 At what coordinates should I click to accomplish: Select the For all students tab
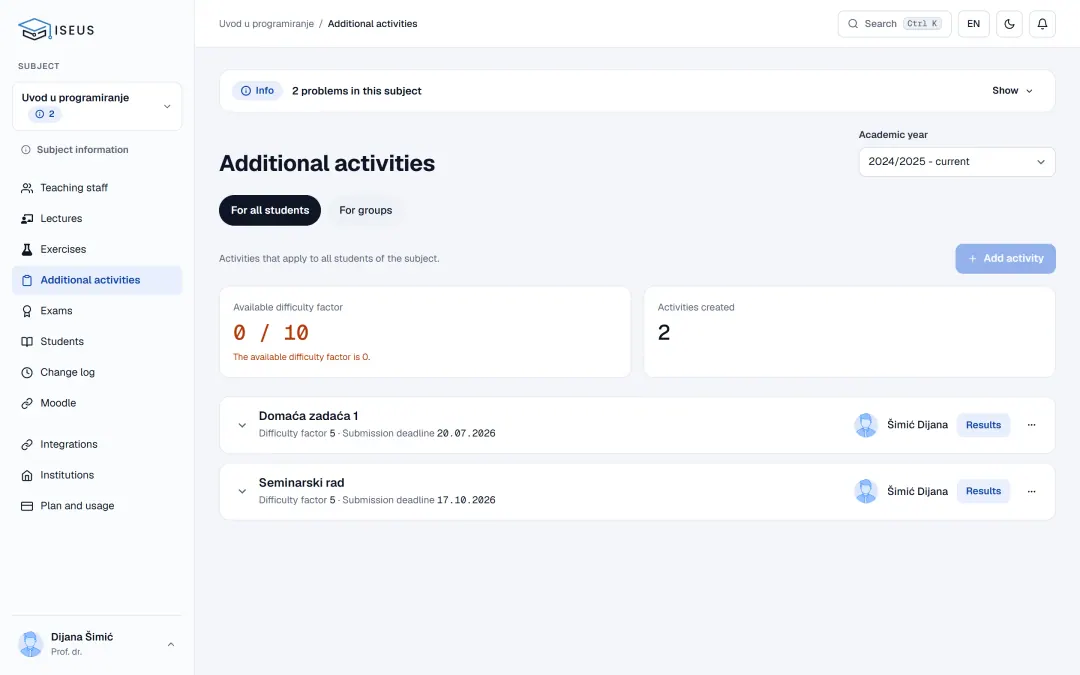pos(270,210)
